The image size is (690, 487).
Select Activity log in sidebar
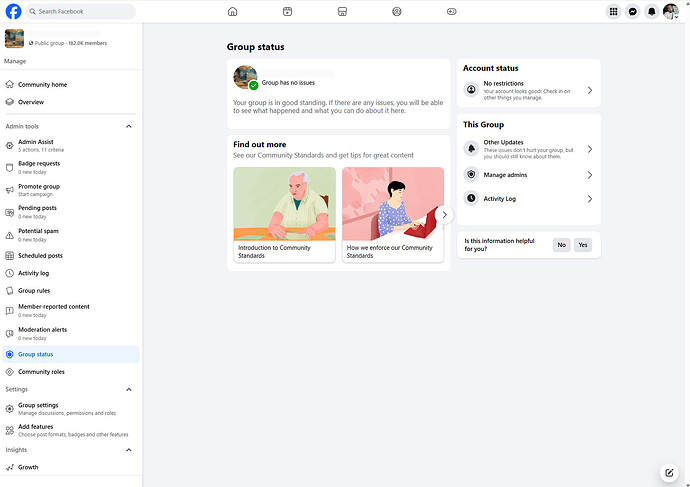(x=33, y=273)
